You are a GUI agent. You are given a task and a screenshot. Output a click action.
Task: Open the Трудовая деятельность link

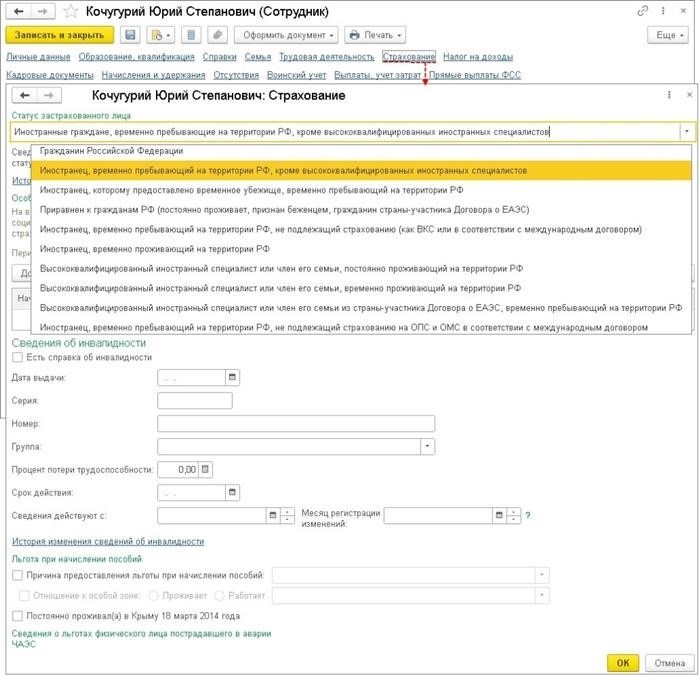point(327,57)
